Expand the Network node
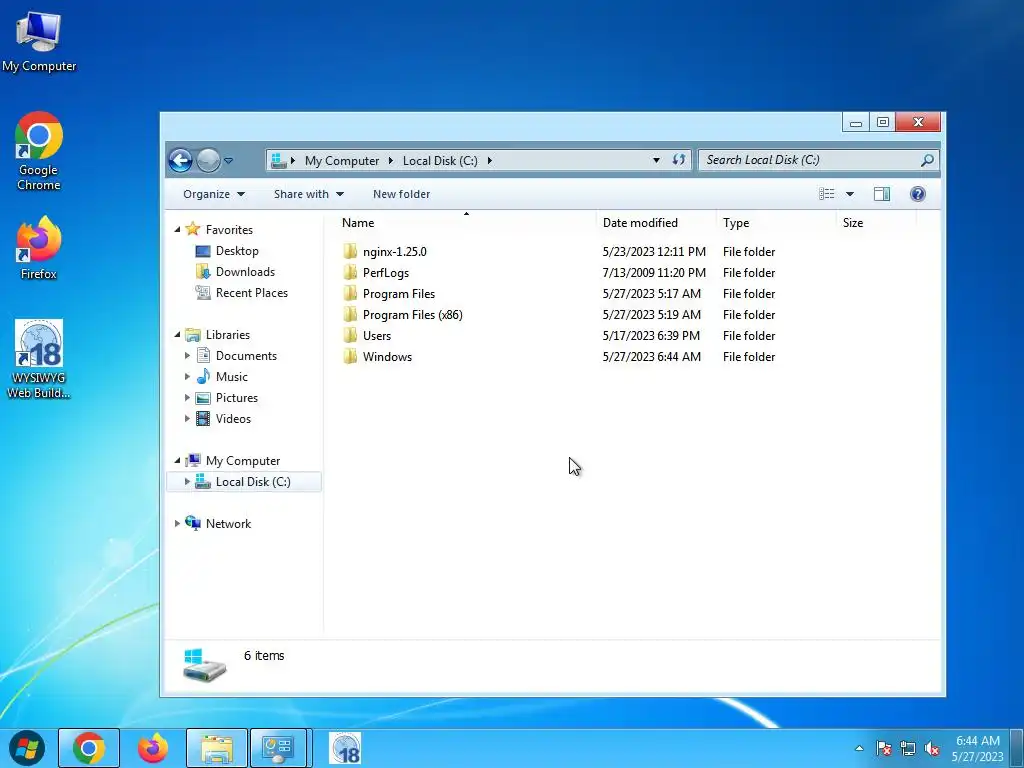This screenshot has width=1024, height=768. [x=177, y=524]
